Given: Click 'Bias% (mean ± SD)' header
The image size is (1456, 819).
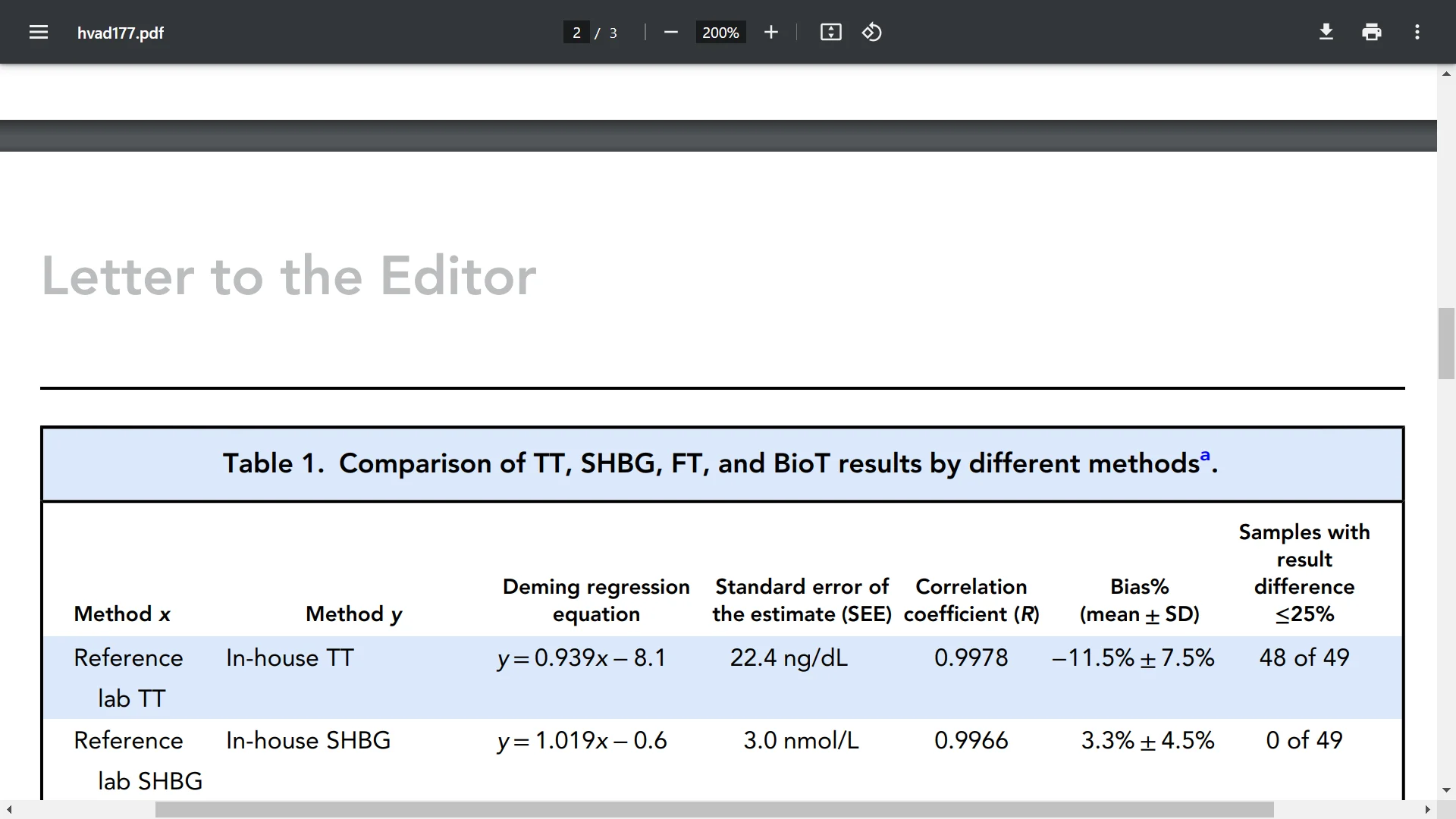Looking at the screenshot, I should pyautogui.click(x=1140, y=600).
